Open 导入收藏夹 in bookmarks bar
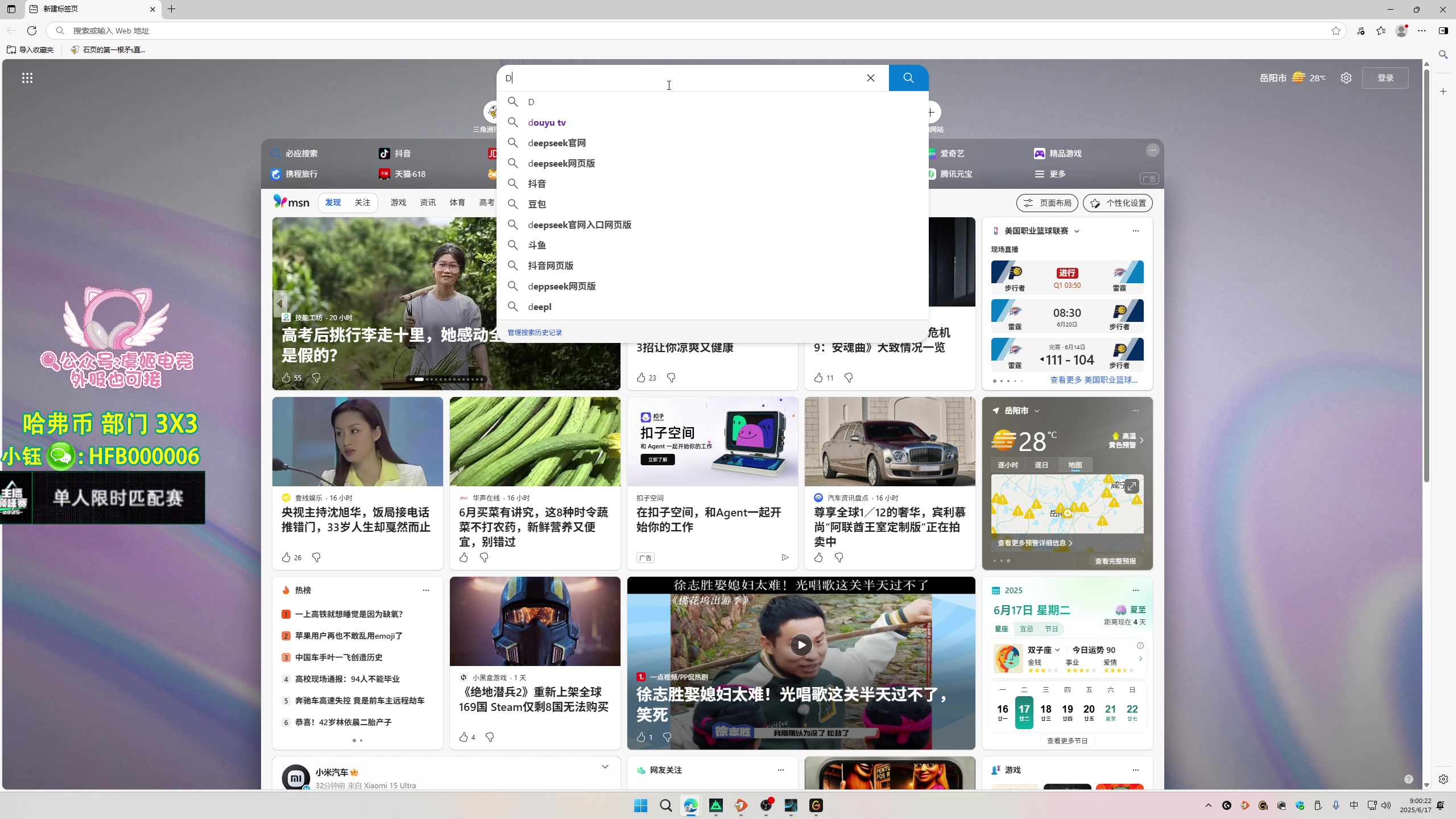 click(x=30, y=50)
